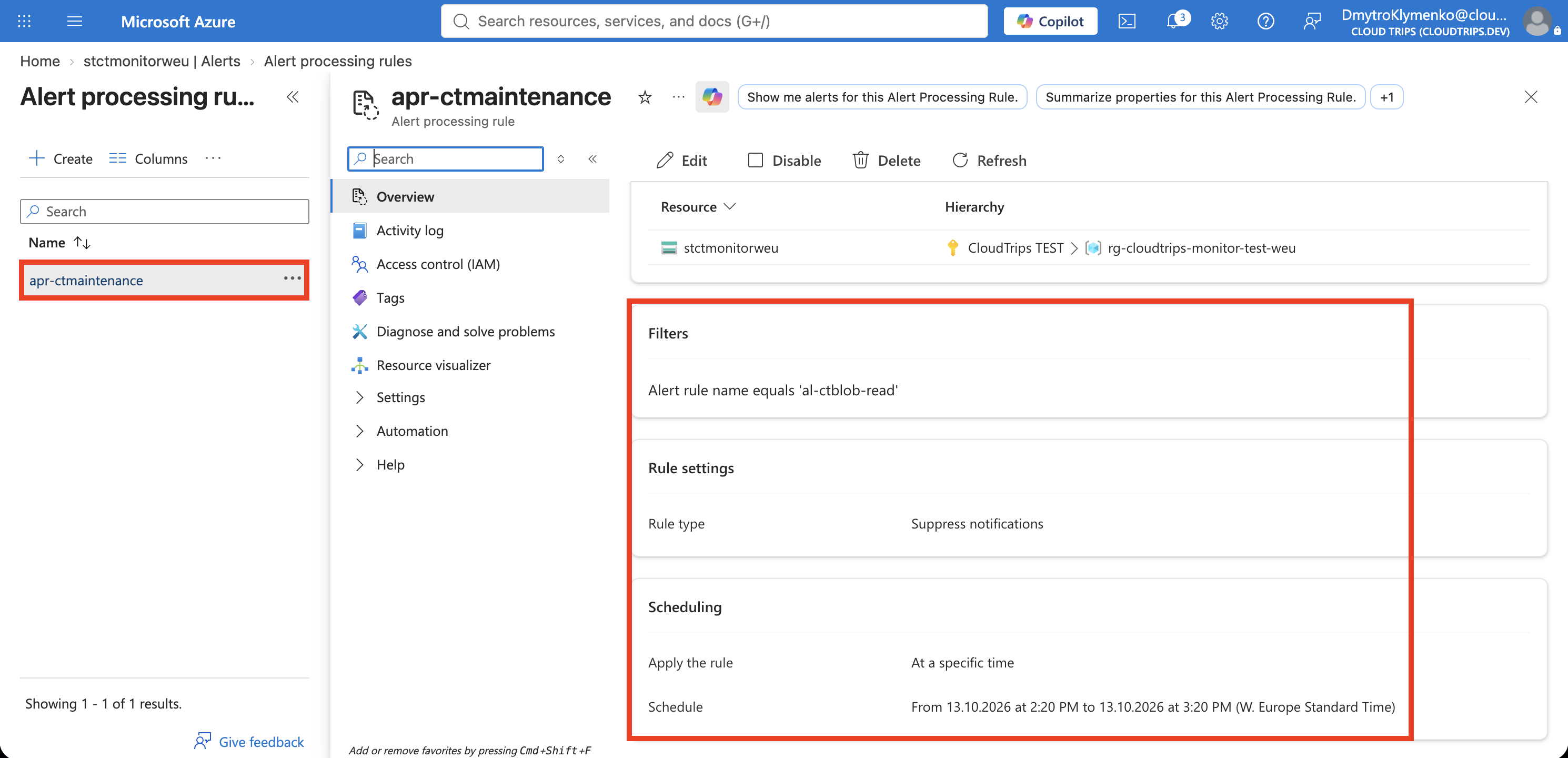Click the Give feedback link
Image resolution: width=1568 pixels, height=758 pixels.
coord(249,742)
